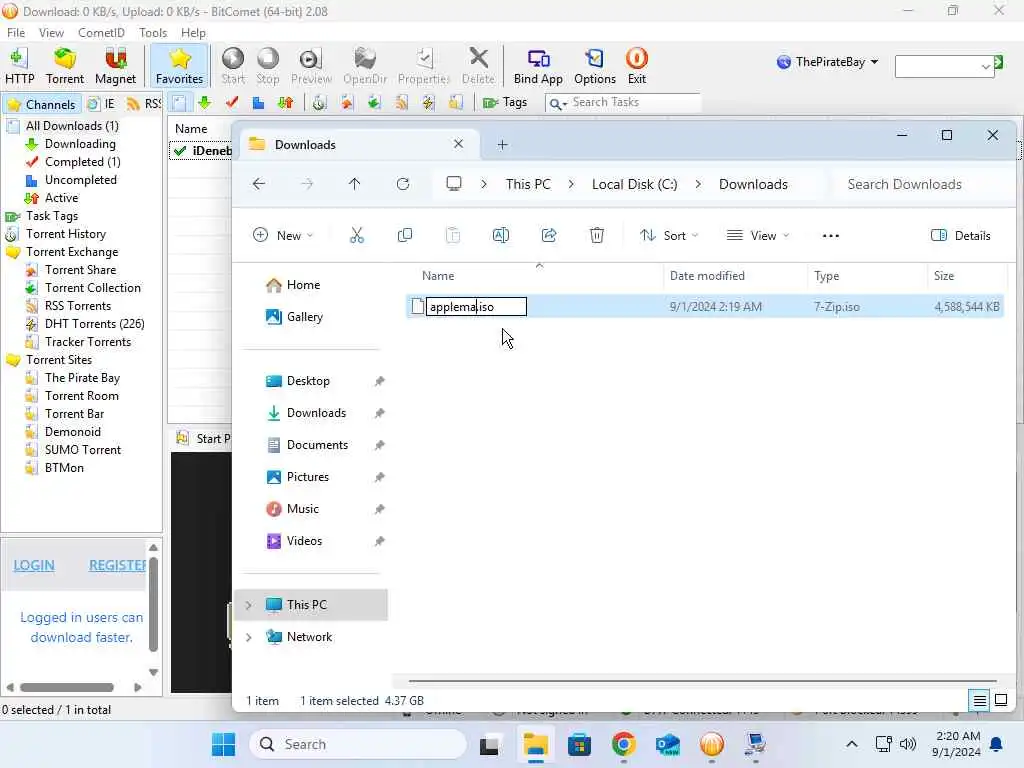This screenshot has width=1024, height=768.
Task: Select the Completed (1) filter
Action: (x=82, y=162)
